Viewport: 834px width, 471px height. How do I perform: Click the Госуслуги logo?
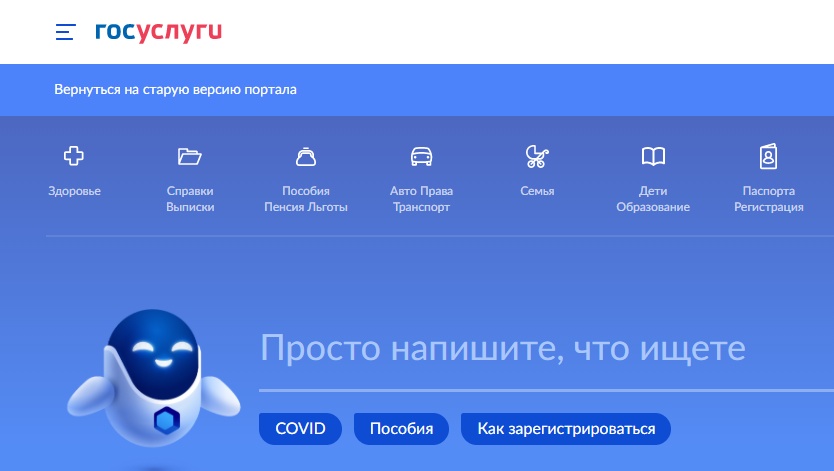[x=158, y=32]
